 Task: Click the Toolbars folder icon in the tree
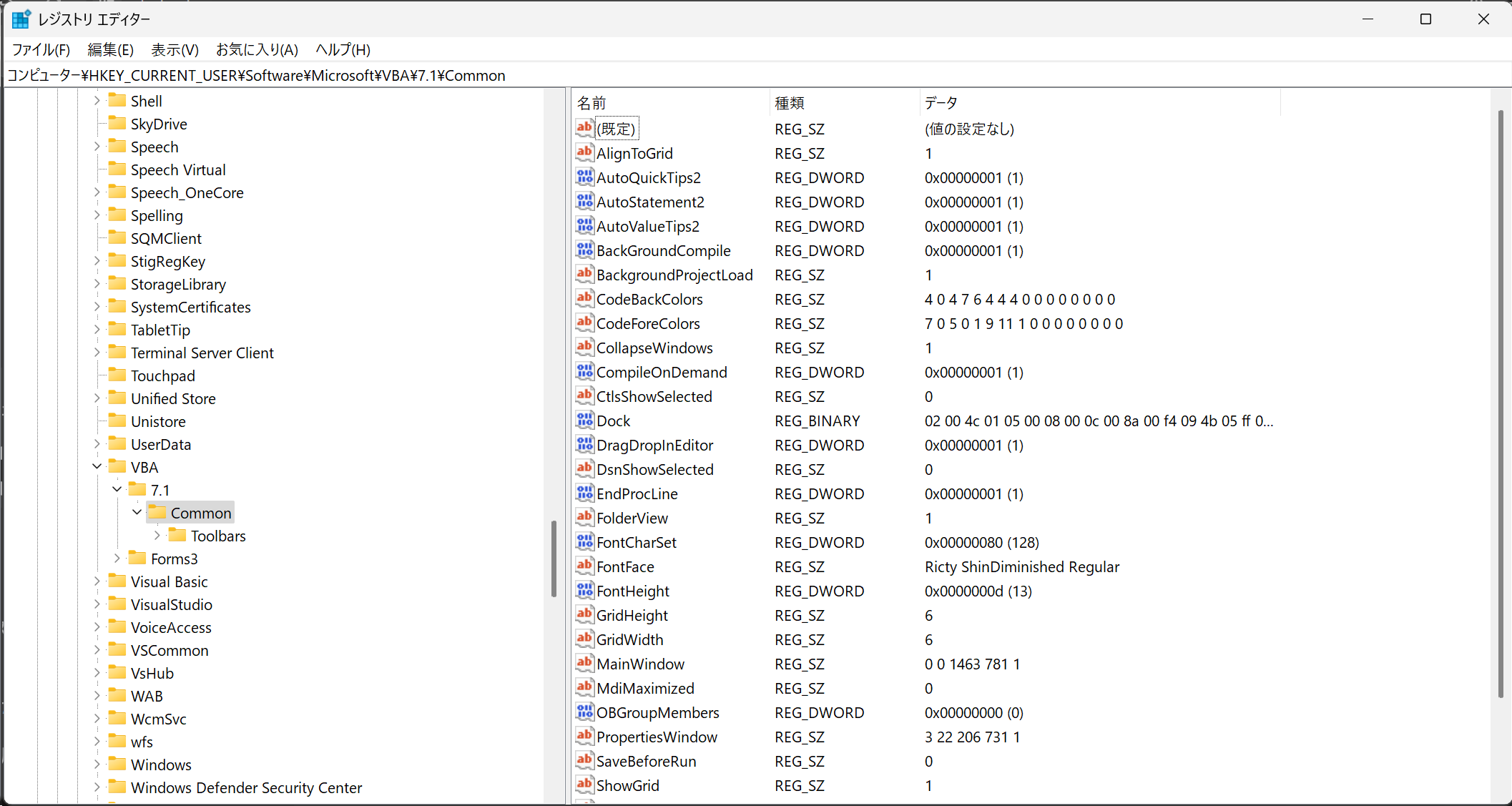tap(177, 535)
